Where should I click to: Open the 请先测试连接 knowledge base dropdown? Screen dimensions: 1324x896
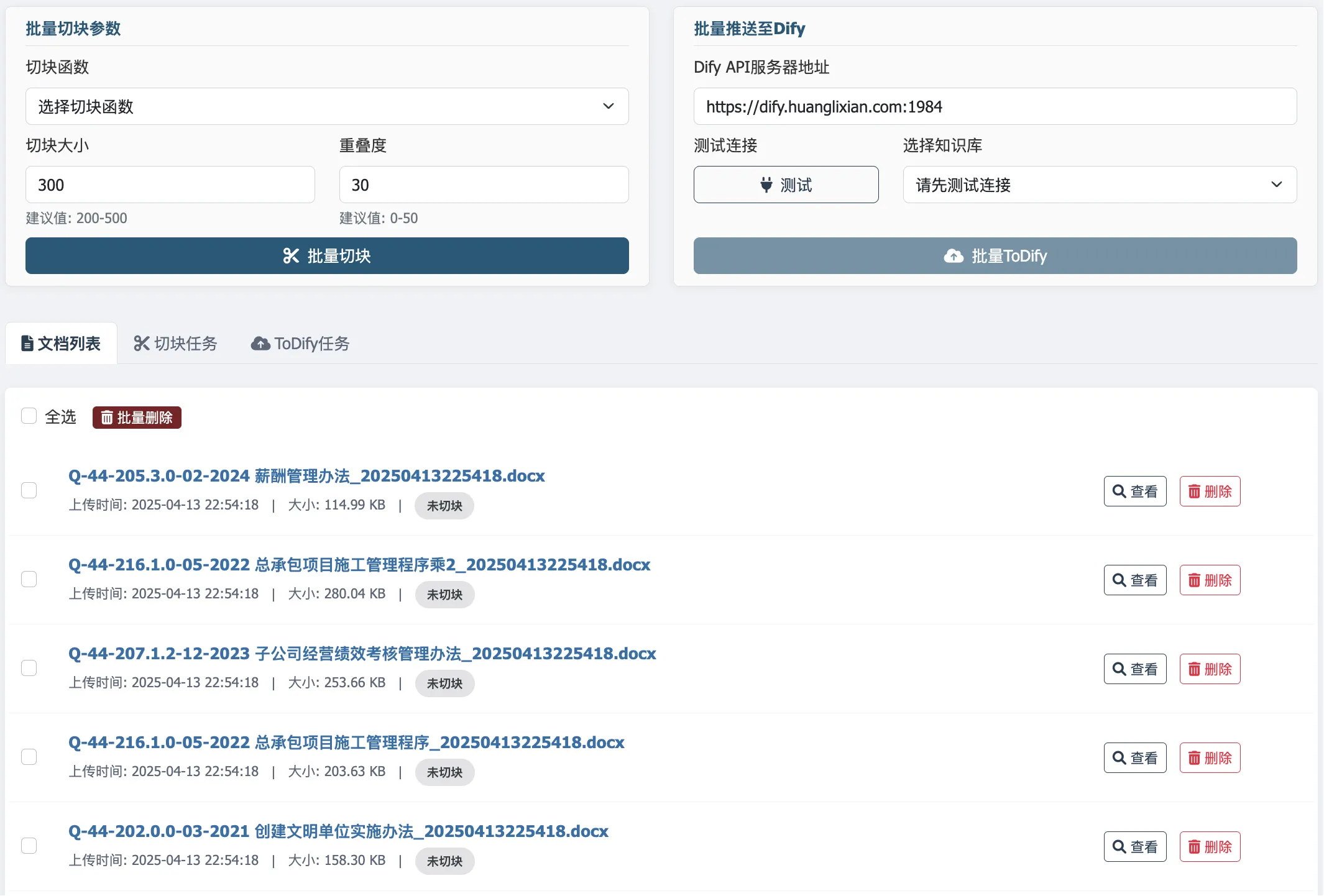(1100, 185)
